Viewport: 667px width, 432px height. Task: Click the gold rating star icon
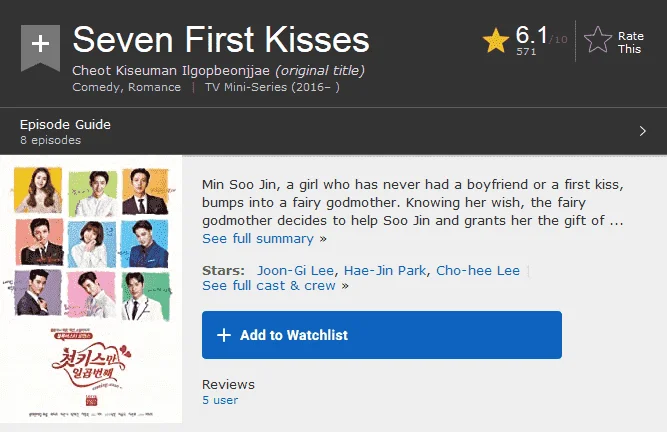(496, 41)
